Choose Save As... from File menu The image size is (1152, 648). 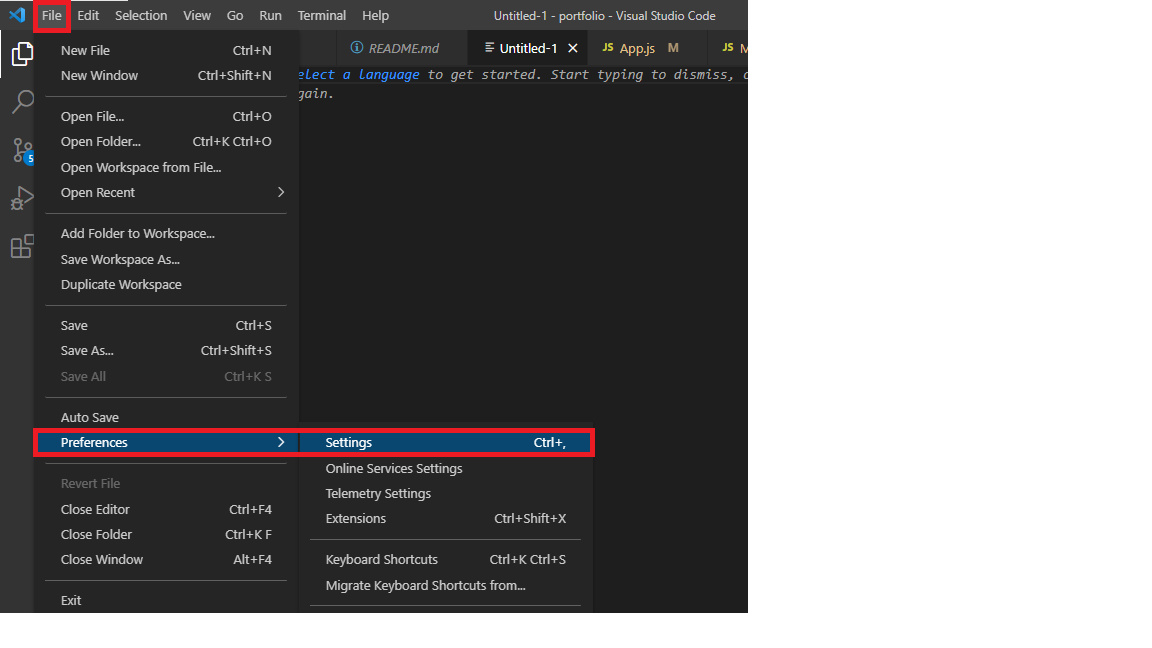click(x=87, y=350)
